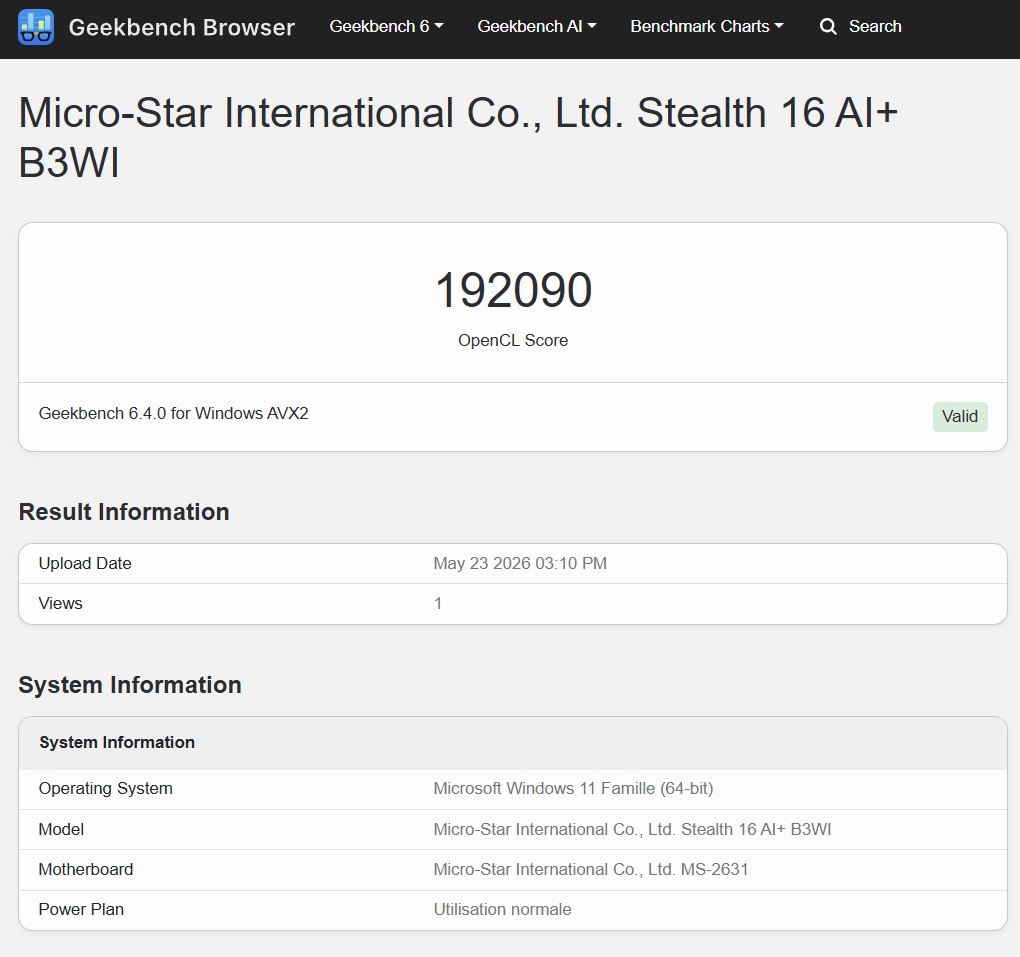Click the Power Plan row label
The width and height of the screenshot is (1020, 957).
pyautogui.click(x=81, y=910)
